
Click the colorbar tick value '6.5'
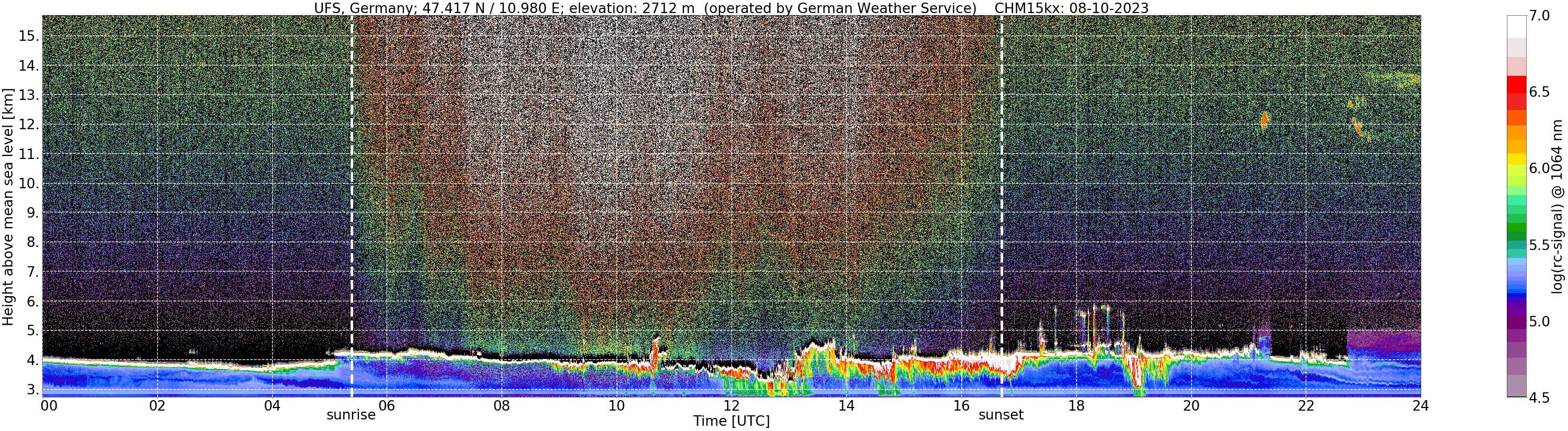point(1540,92)
